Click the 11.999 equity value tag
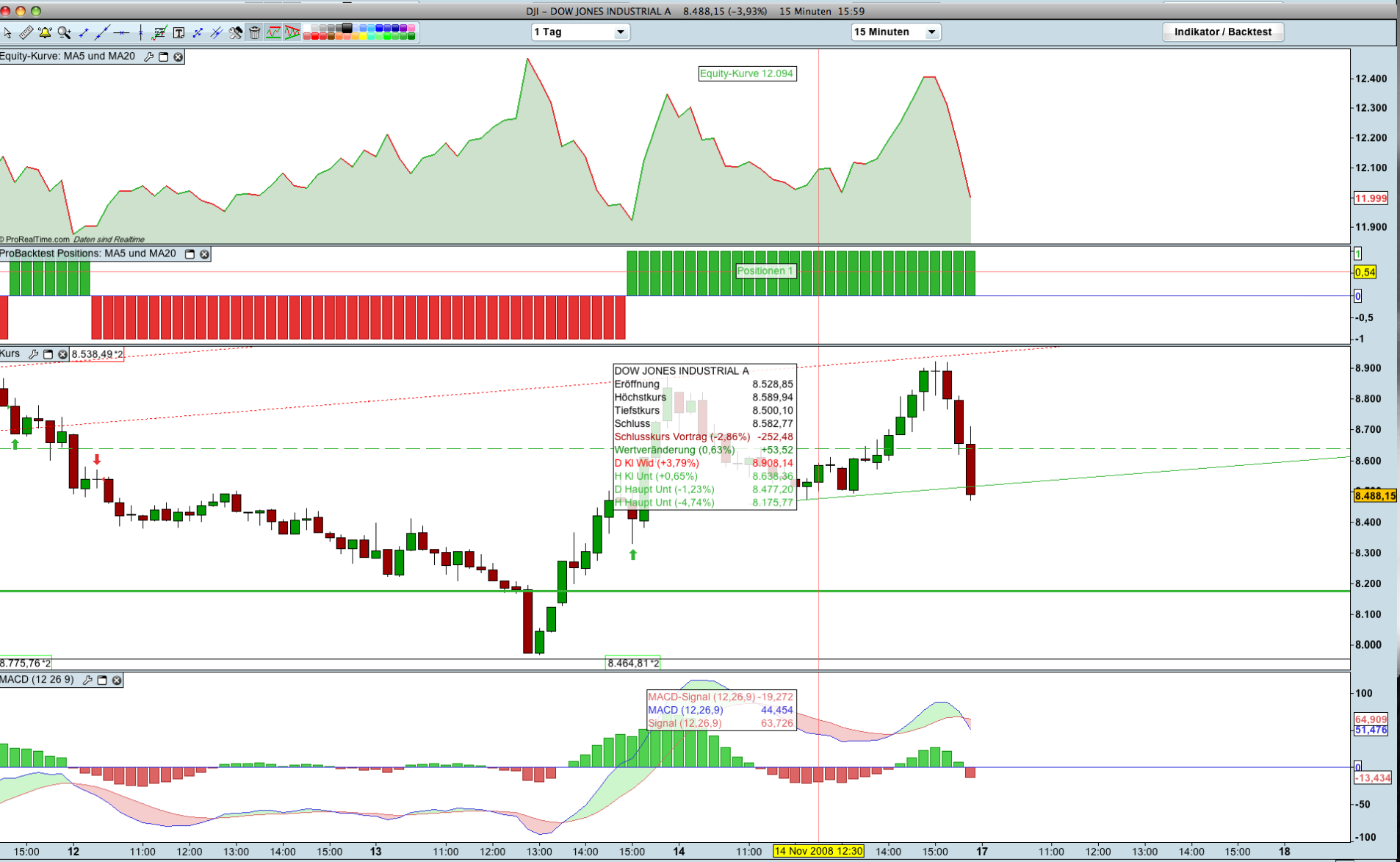The image size is (1400, 862). (x=1371, y=198)
